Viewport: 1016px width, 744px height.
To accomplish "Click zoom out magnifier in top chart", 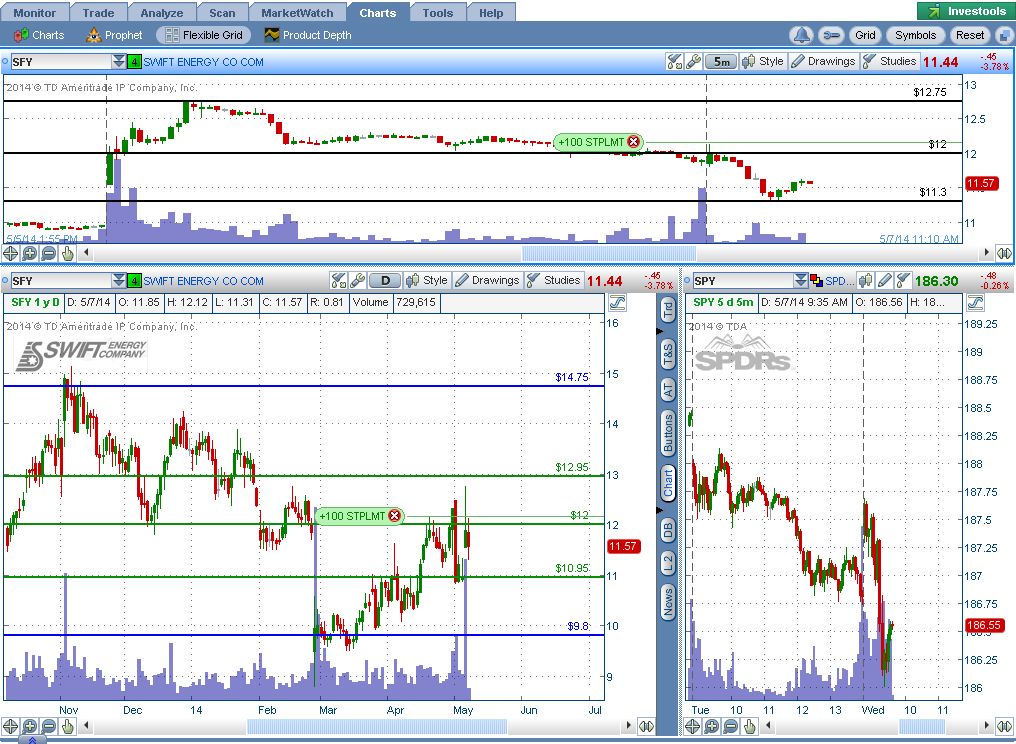I will click(x=49, y=253).
